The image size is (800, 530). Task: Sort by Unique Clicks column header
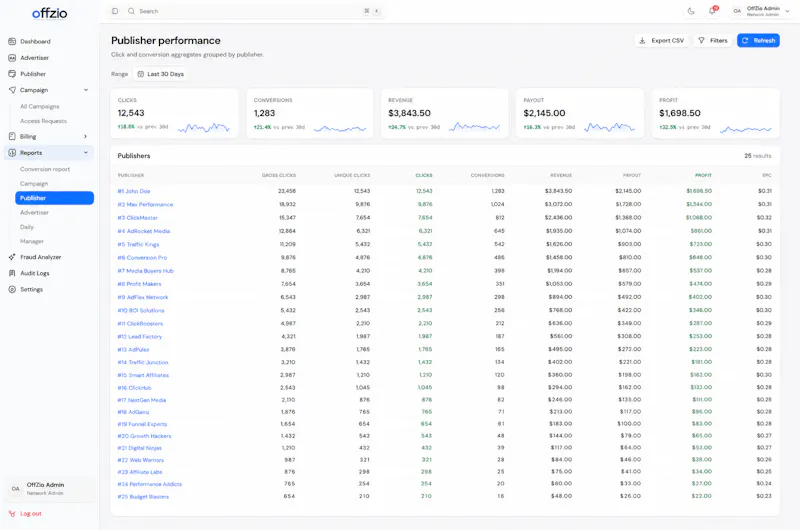352,175
